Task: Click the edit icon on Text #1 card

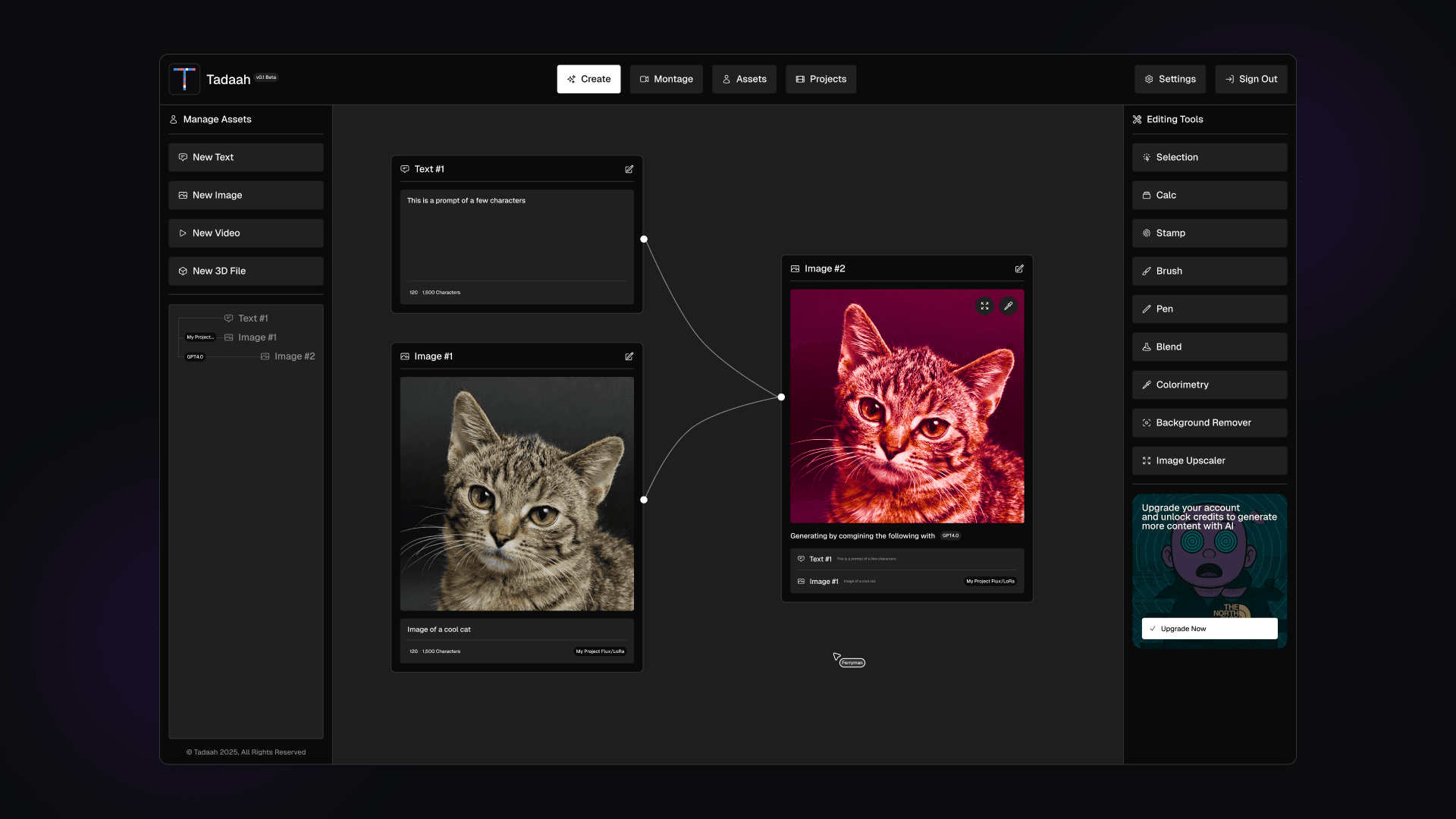Action: (629, 169)
